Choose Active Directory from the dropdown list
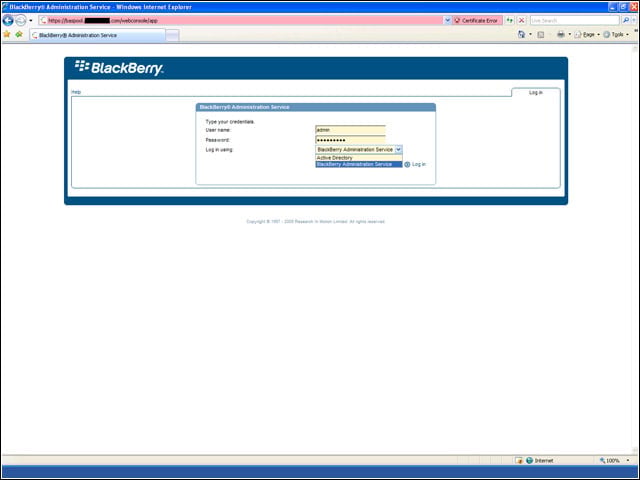The height and width of the screenshot is (480, 640). [x=359, y=158]
